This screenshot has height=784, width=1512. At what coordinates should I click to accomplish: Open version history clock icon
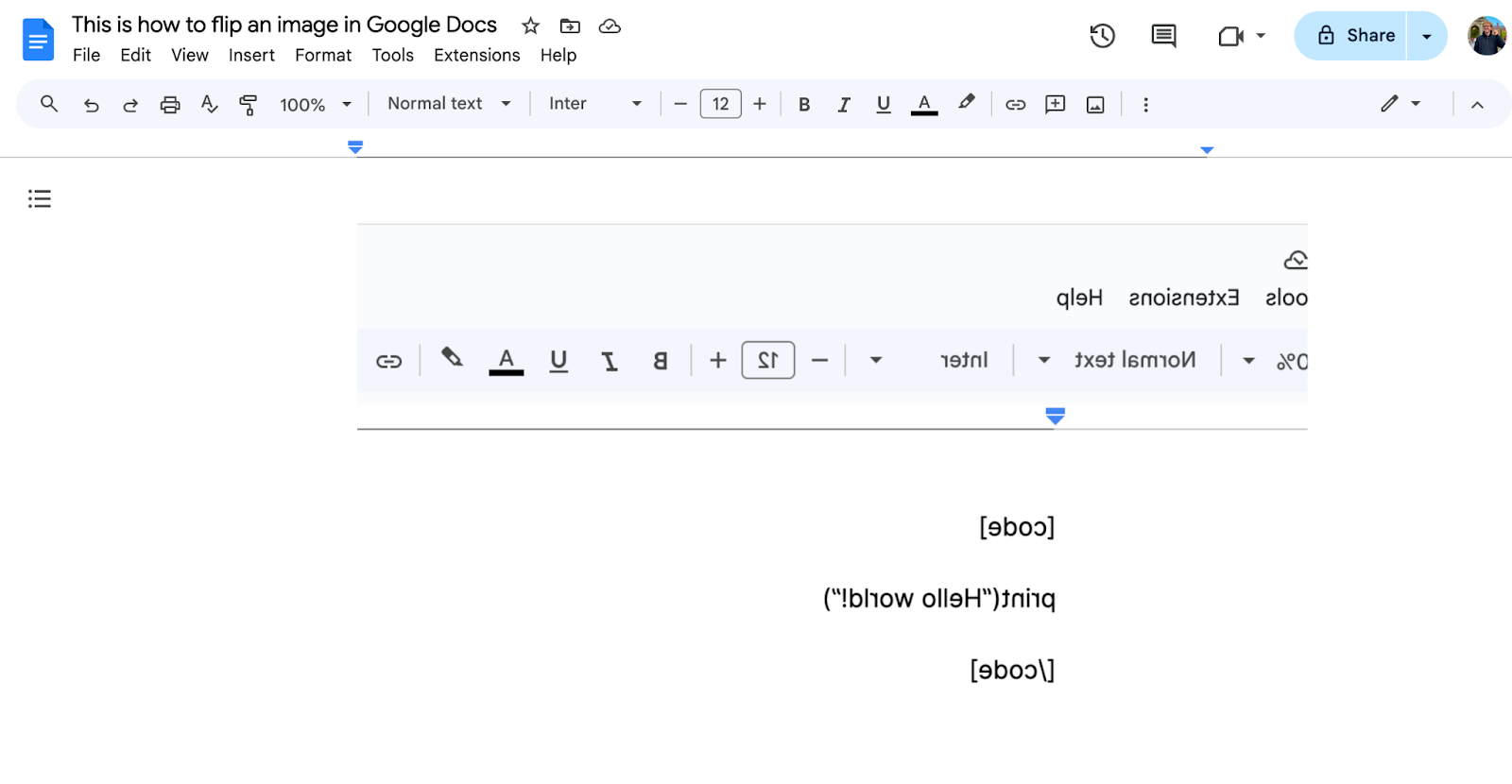[1103, 36]
